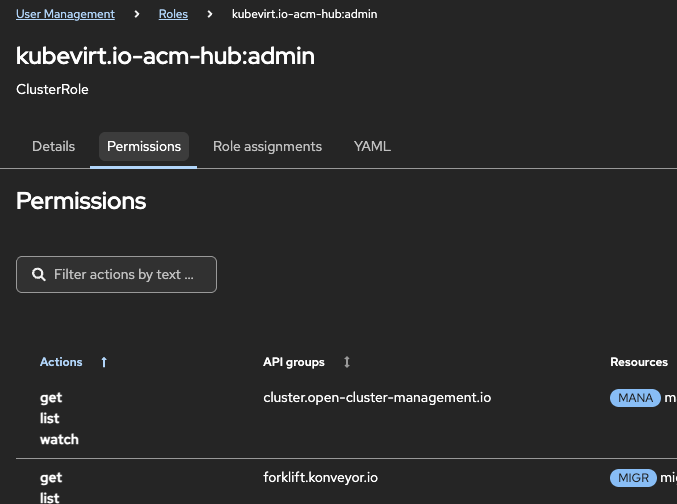Open the Role assignments tab
Screen dimensions: 677x504
coord(267,146)
